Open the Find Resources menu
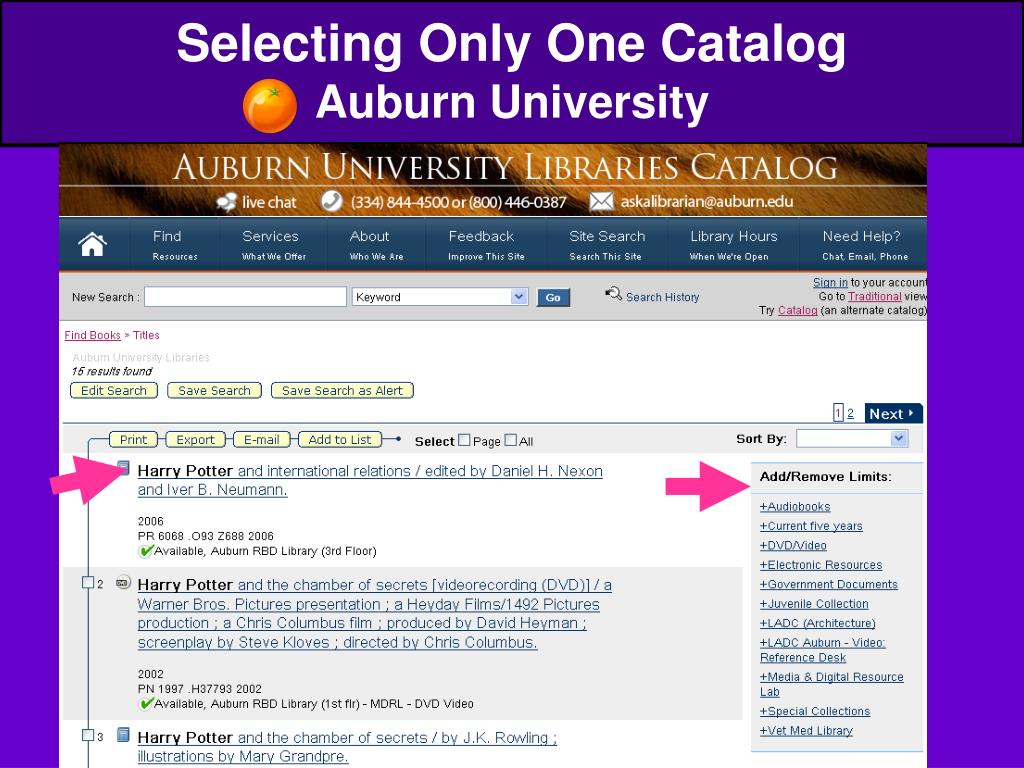Image resolution: width=1024 pixels, height=768 pixels. 174,245
